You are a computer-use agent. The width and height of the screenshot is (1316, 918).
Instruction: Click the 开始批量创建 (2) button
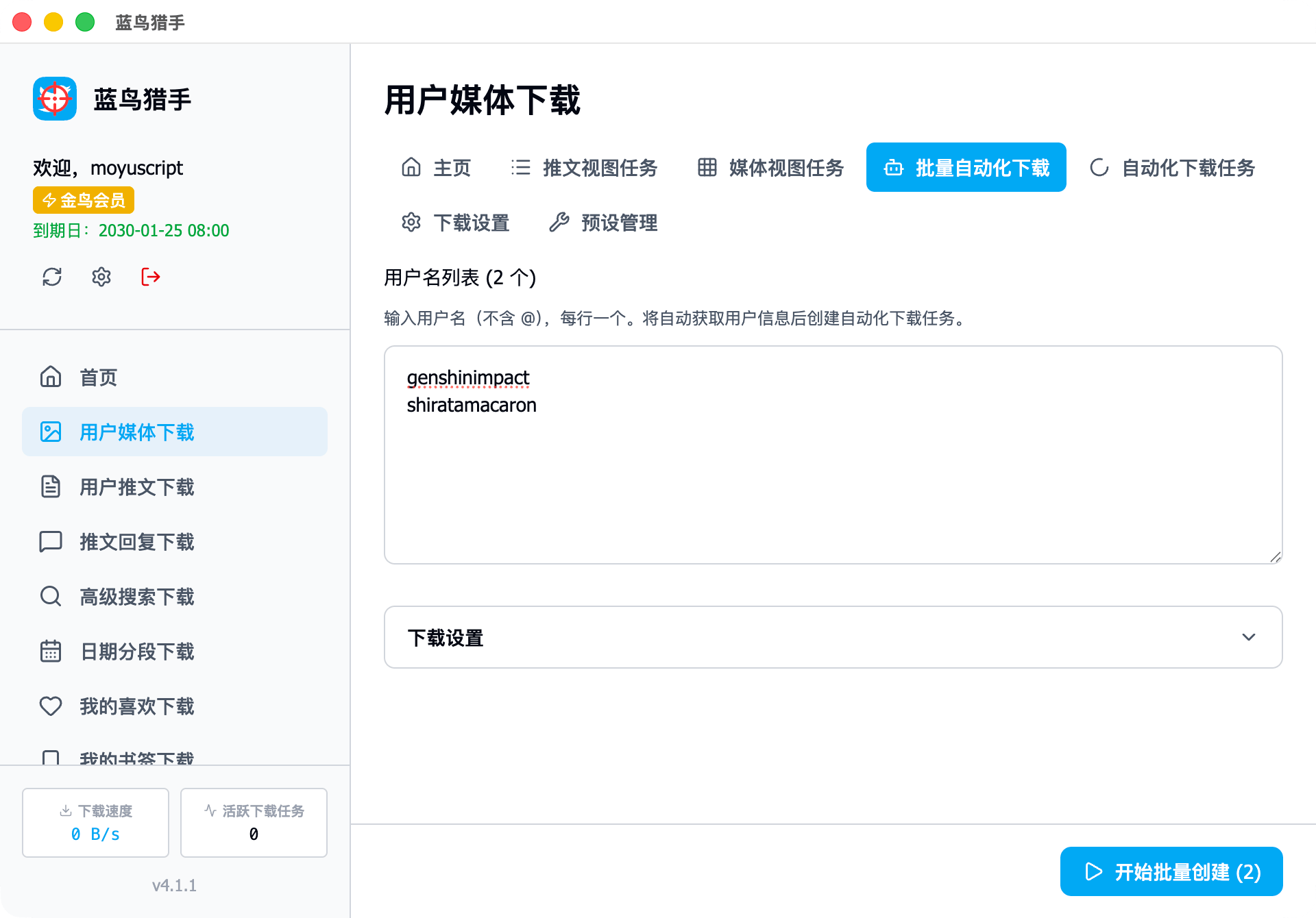click(x=1171, y=871)
